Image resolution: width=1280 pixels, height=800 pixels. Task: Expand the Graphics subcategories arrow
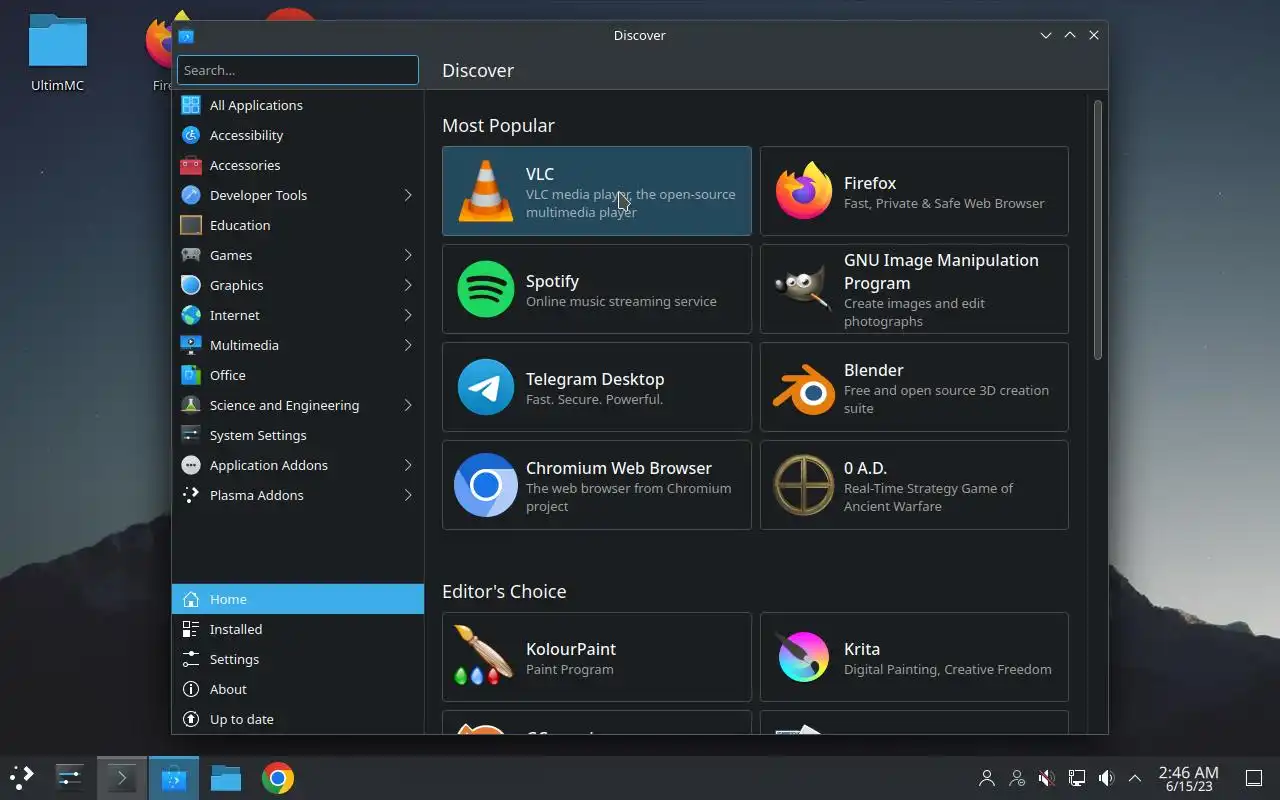(x=408, y=285)
